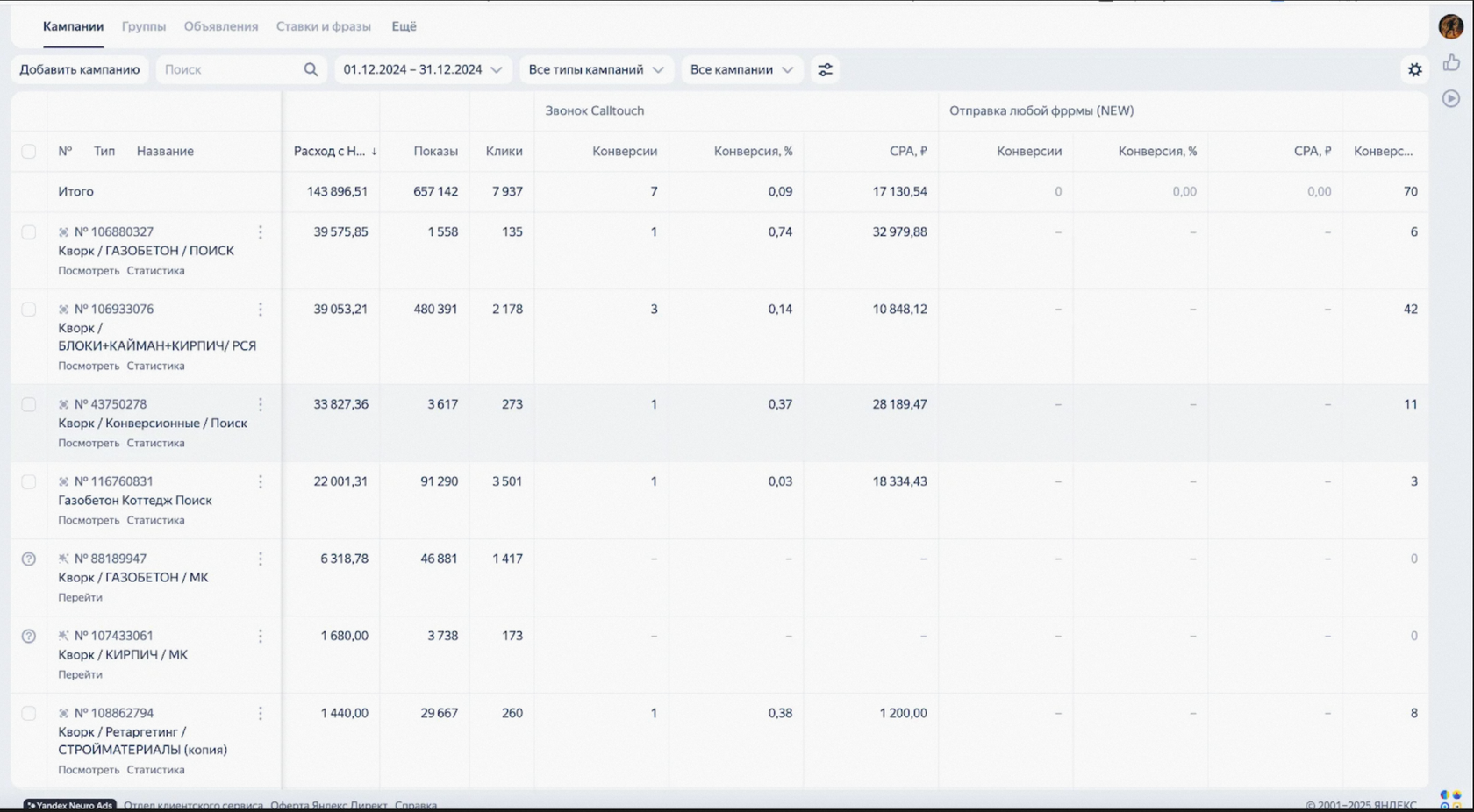Click campaign type icon beside № 108862794
1474x812 pixels.
63,713
